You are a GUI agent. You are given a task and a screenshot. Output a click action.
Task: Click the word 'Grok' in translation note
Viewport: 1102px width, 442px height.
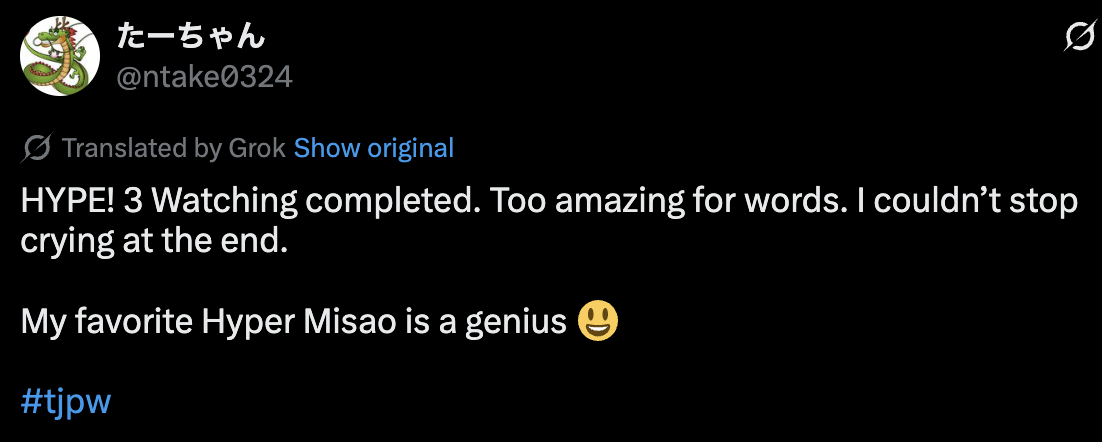pyautogui.click(x=257, y=149)
